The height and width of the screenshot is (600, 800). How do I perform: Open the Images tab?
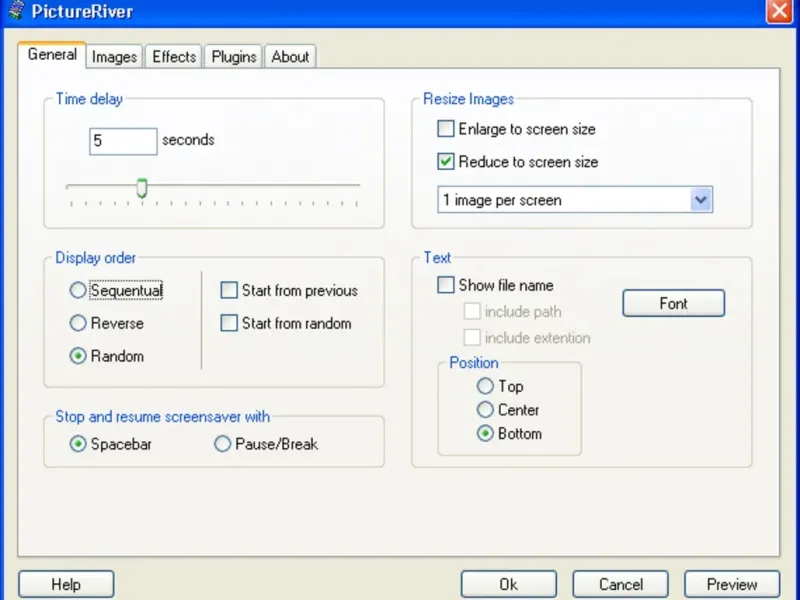pyautogui.click(x=114, y=57)
